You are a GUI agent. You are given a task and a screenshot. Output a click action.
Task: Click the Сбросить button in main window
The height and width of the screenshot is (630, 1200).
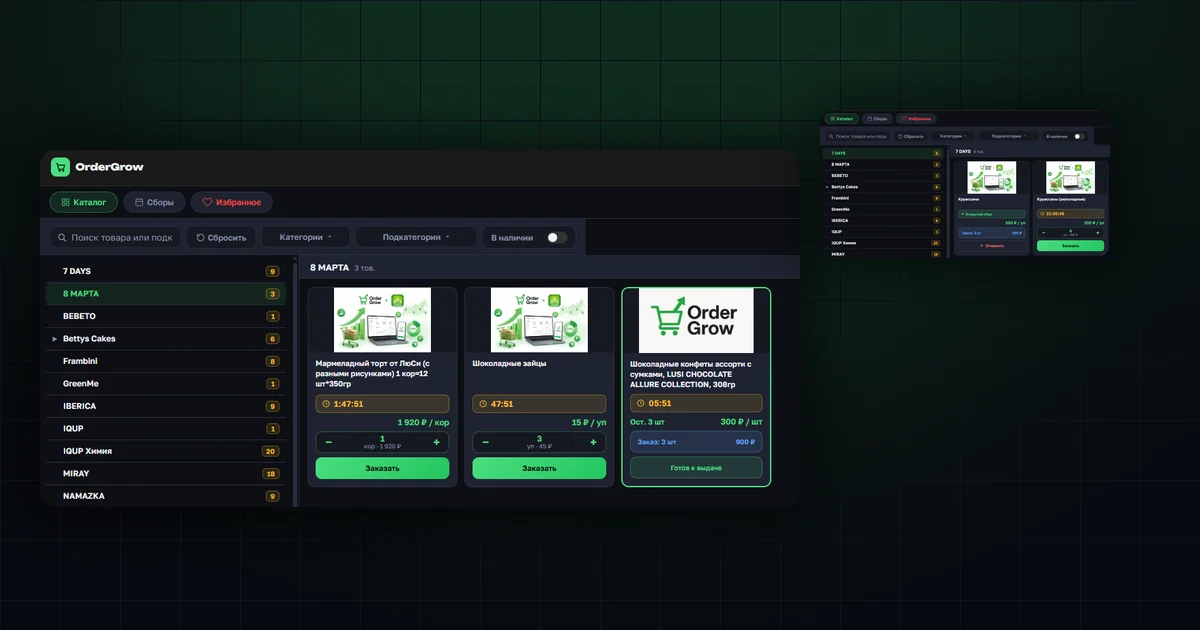coord(222,238)
